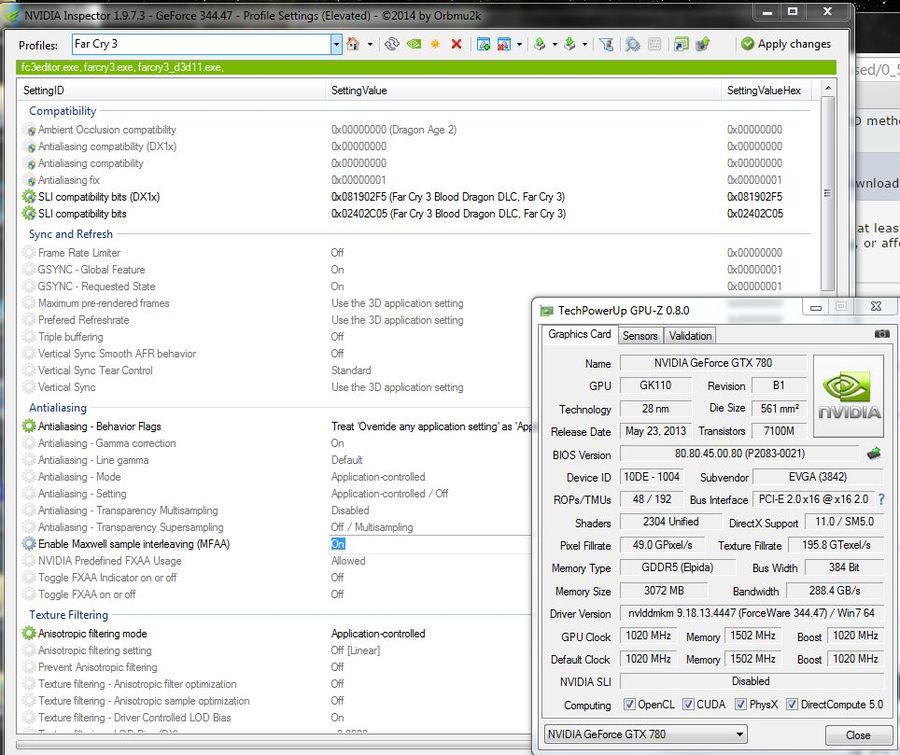Click the home profile icon in toolbar

point(353,44)
